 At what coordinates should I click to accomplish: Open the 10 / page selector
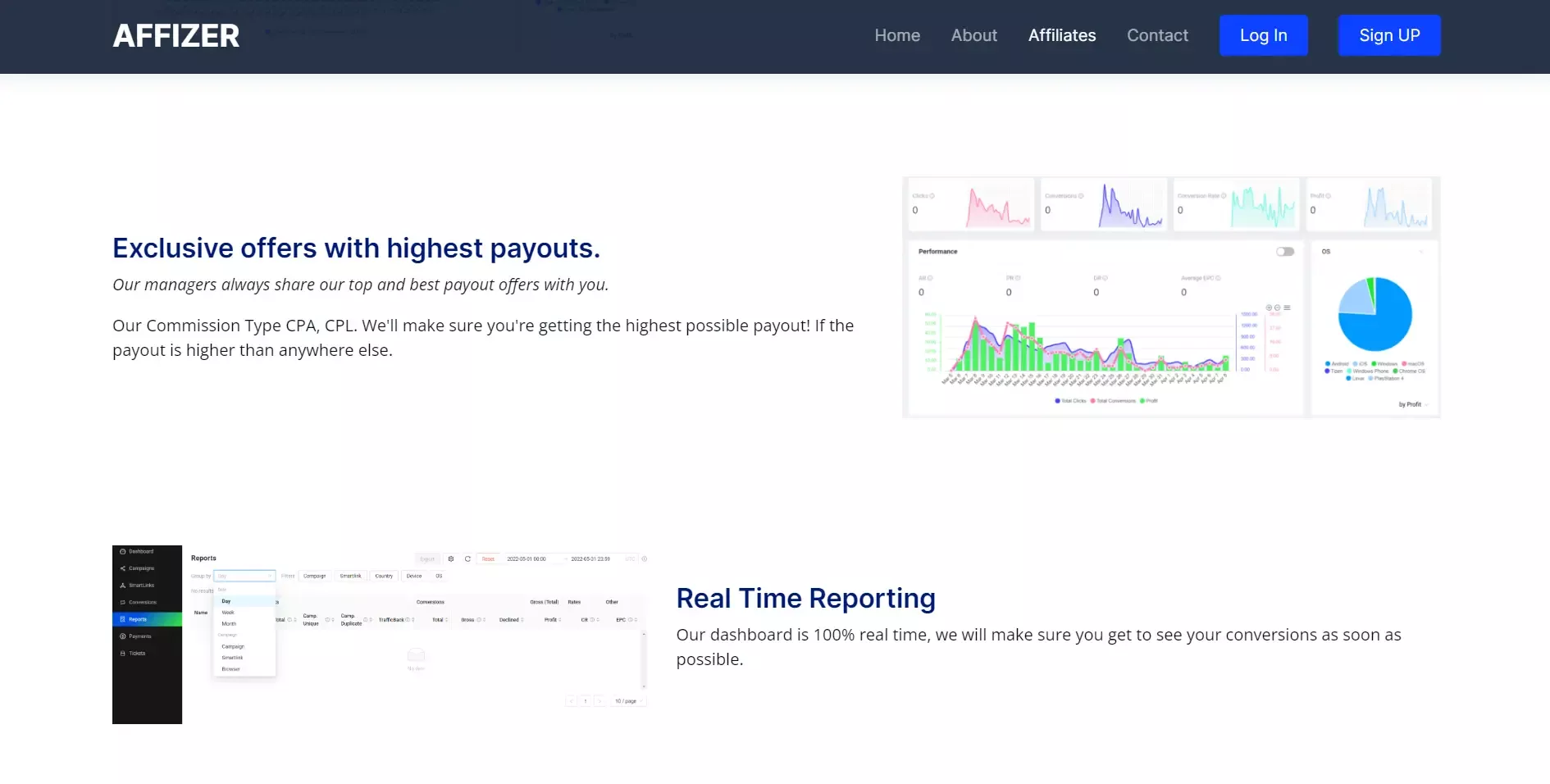(628, 701)
